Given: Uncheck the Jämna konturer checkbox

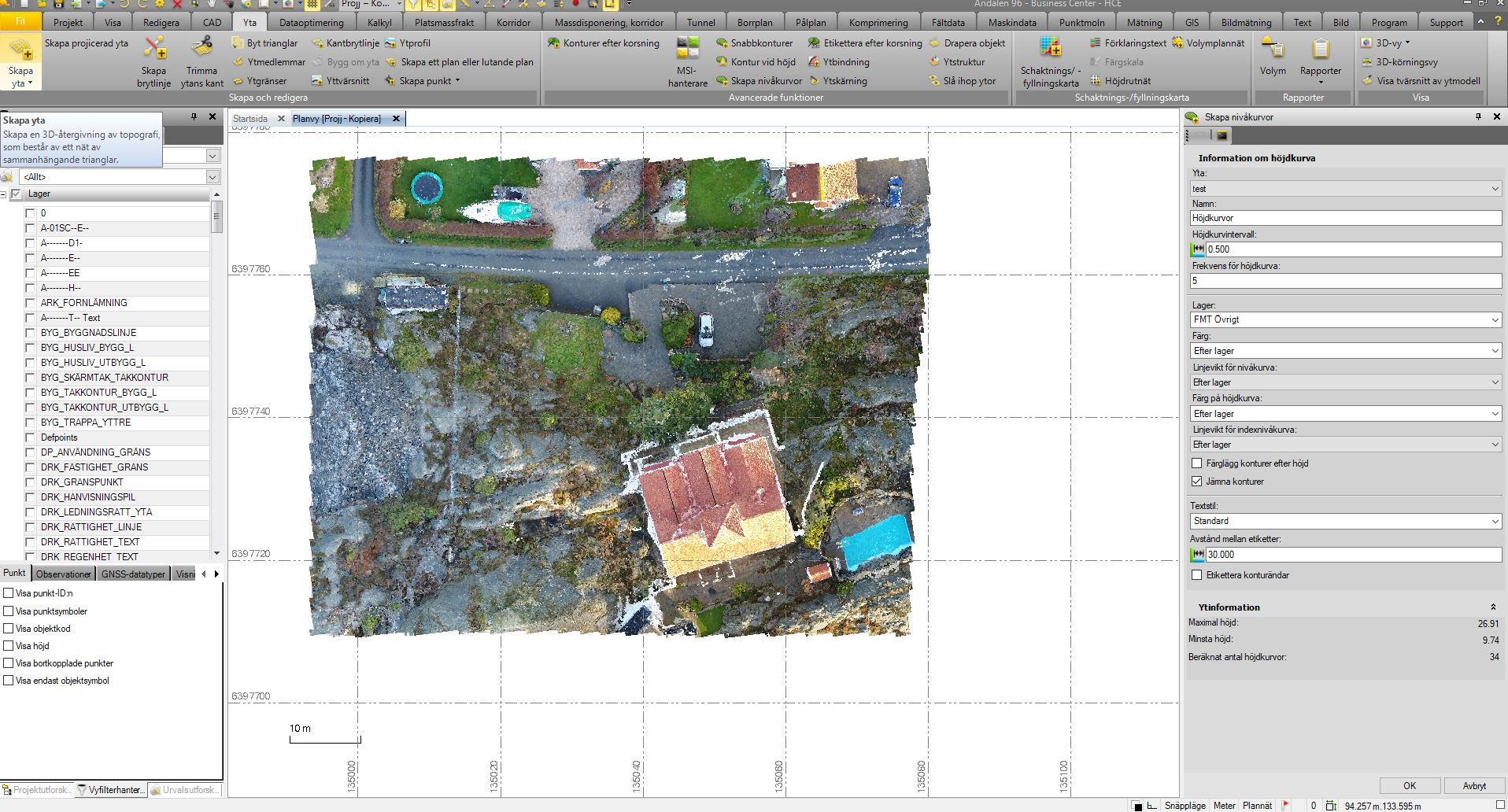Looking at the screenshot, I should (1197, 482).
